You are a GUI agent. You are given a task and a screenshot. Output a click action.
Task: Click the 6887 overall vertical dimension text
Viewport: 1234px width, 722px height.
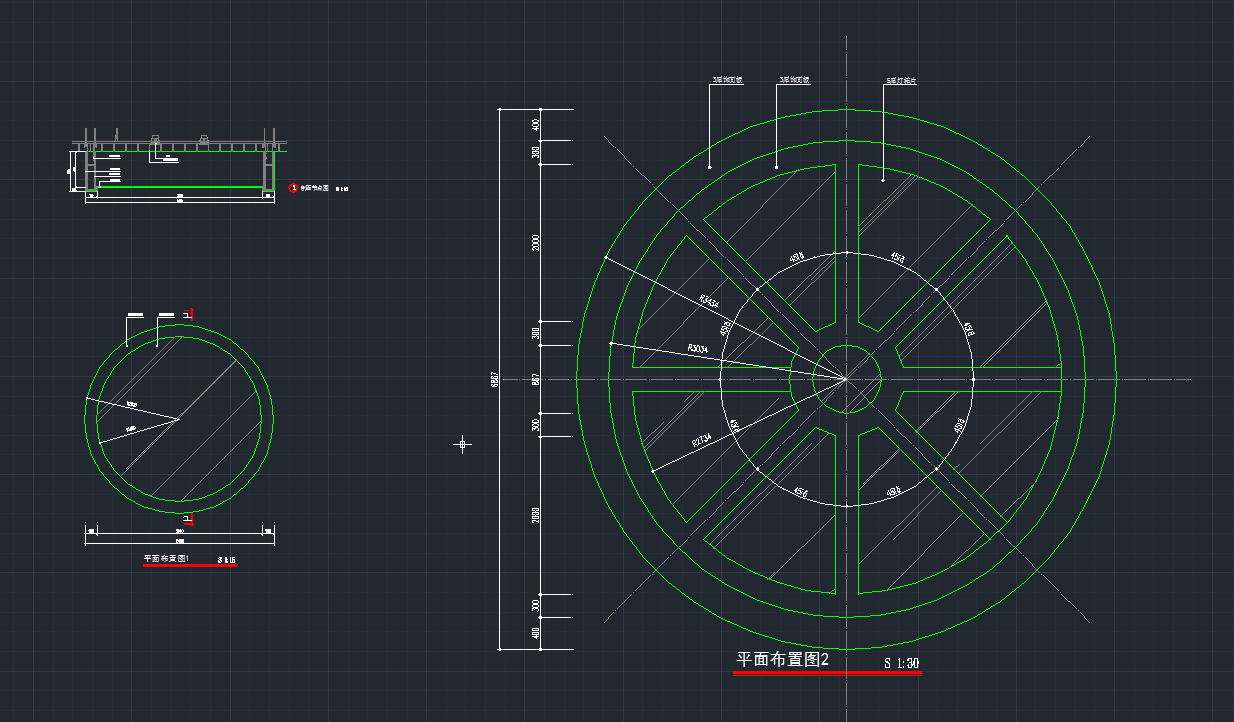pyautogui.click(x=494, y=382)
